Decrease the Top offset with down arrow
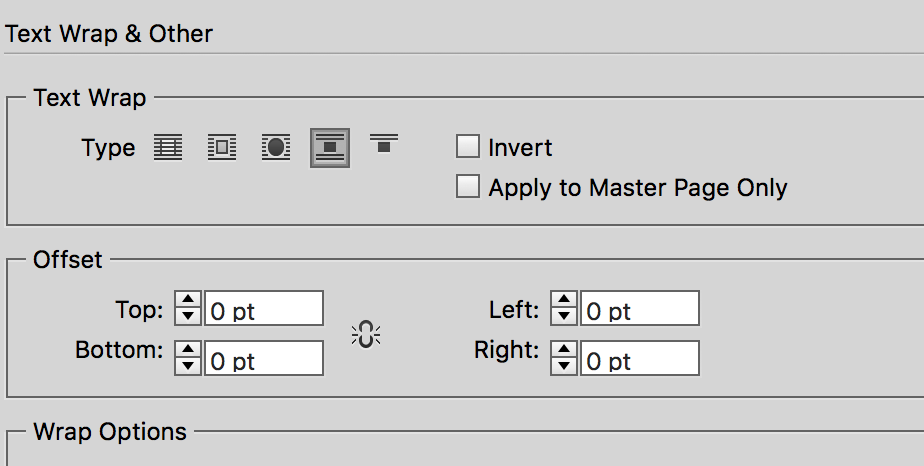This screenshot has height=466, width=924. pos(188,316)
